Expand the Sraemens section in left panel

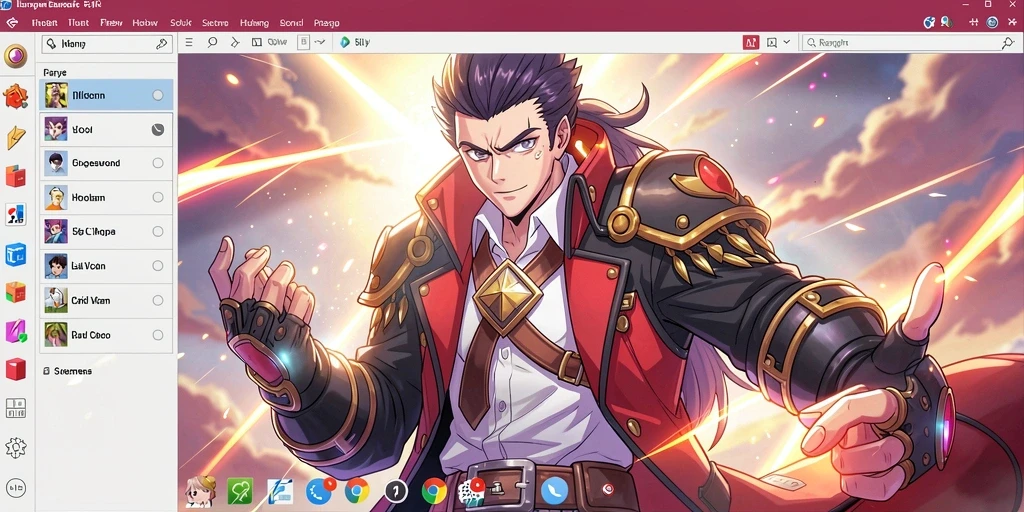click(67, 371)
